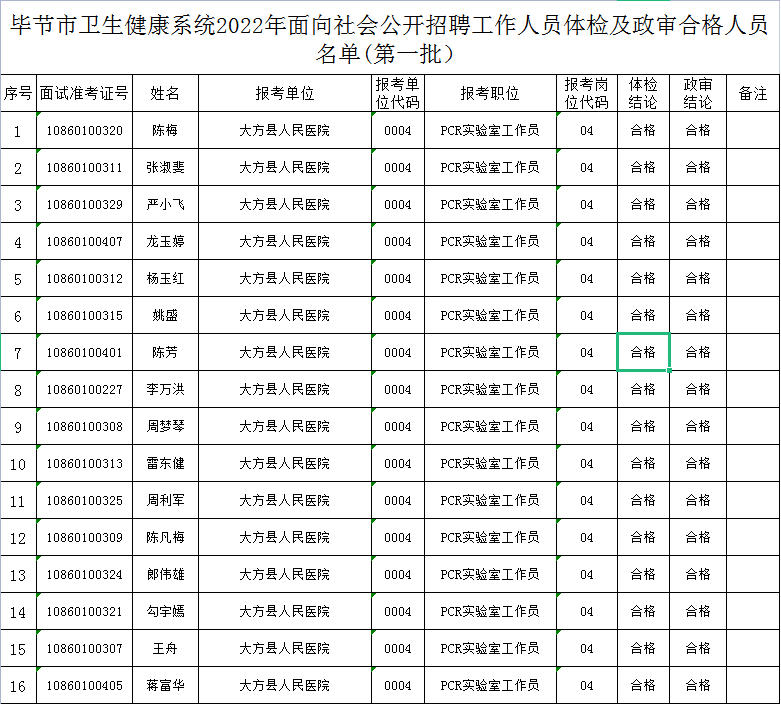Select the name cell 郎伟雄
Image resolution: width=781 pixels, height=705 pixels.
[165, 574]
